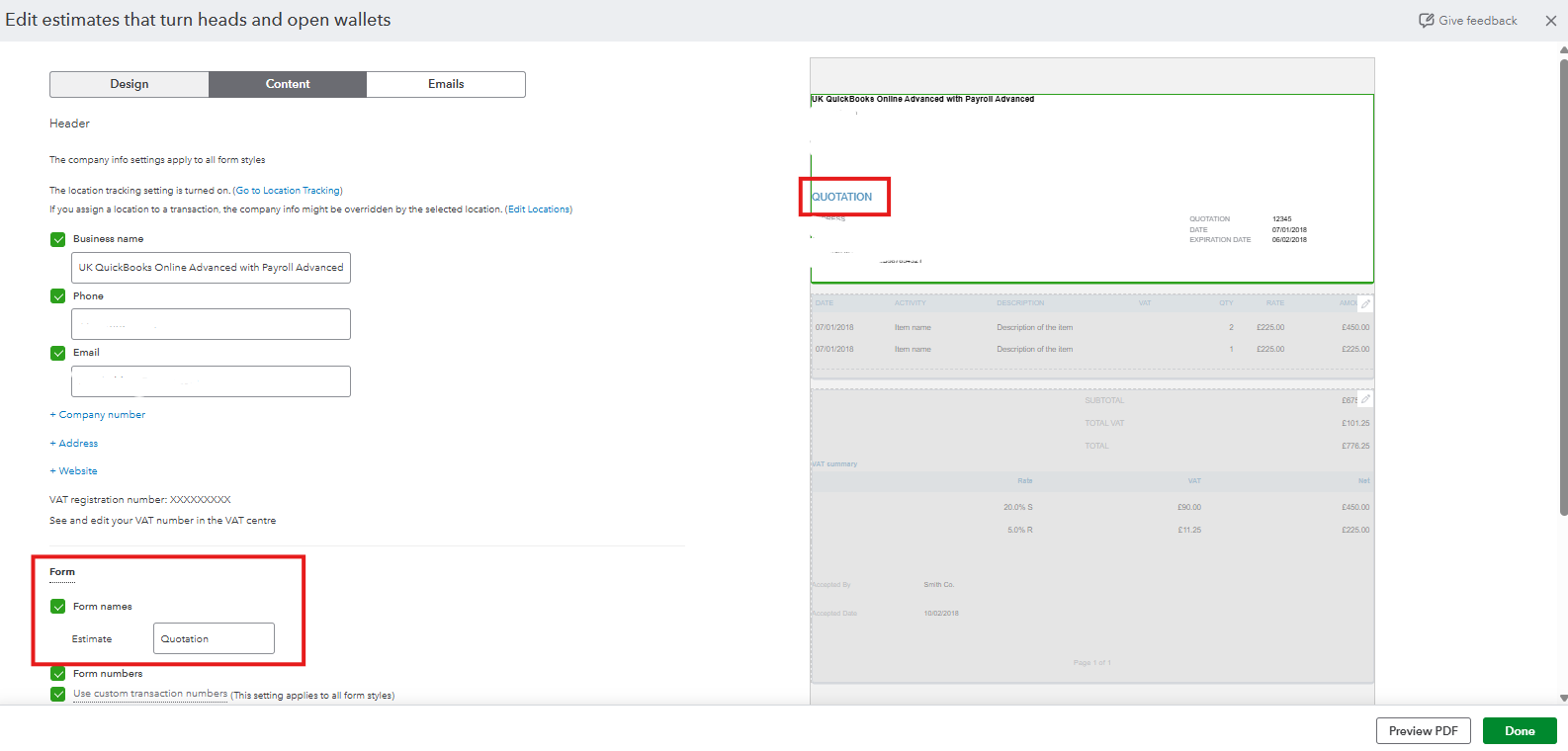Toggle the Form names checkbox
This screenshot has height=751, width=1568.
(58, 607)
